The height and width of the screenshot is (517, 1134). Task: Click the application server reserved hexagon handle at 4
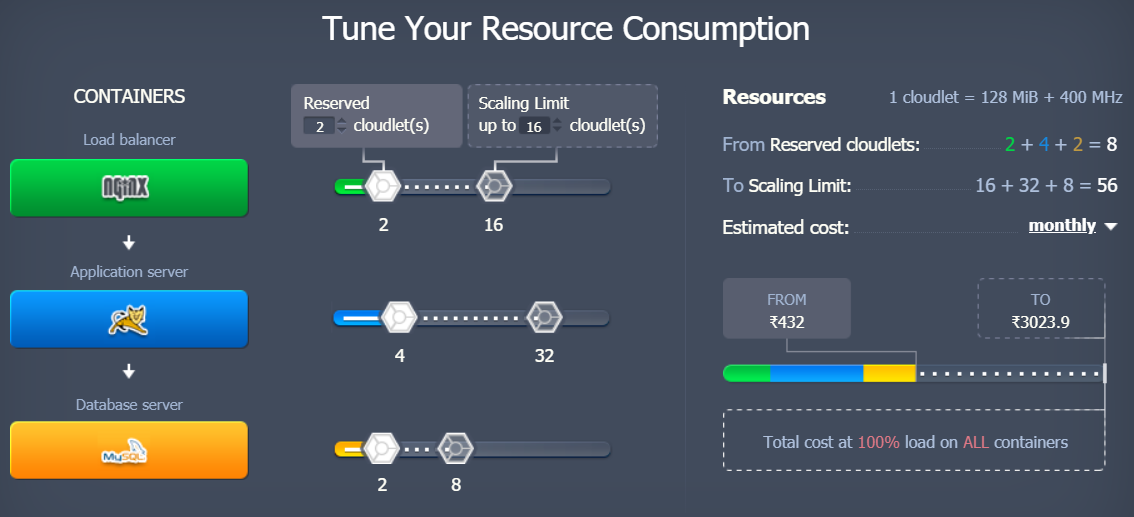tap(399, 317)
